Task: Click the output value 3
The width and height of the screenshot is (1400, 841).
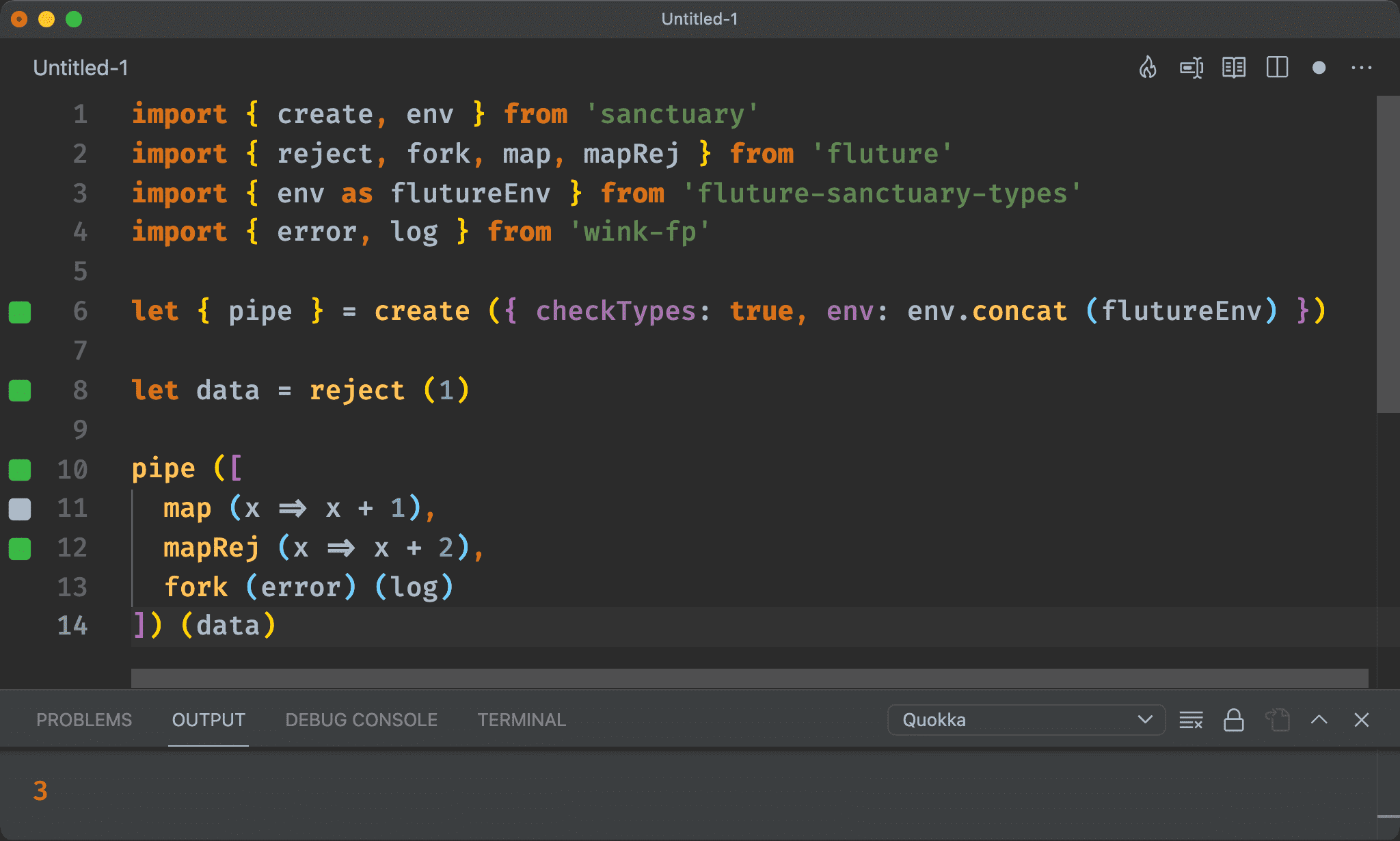Action: click(x=40, y=791)
